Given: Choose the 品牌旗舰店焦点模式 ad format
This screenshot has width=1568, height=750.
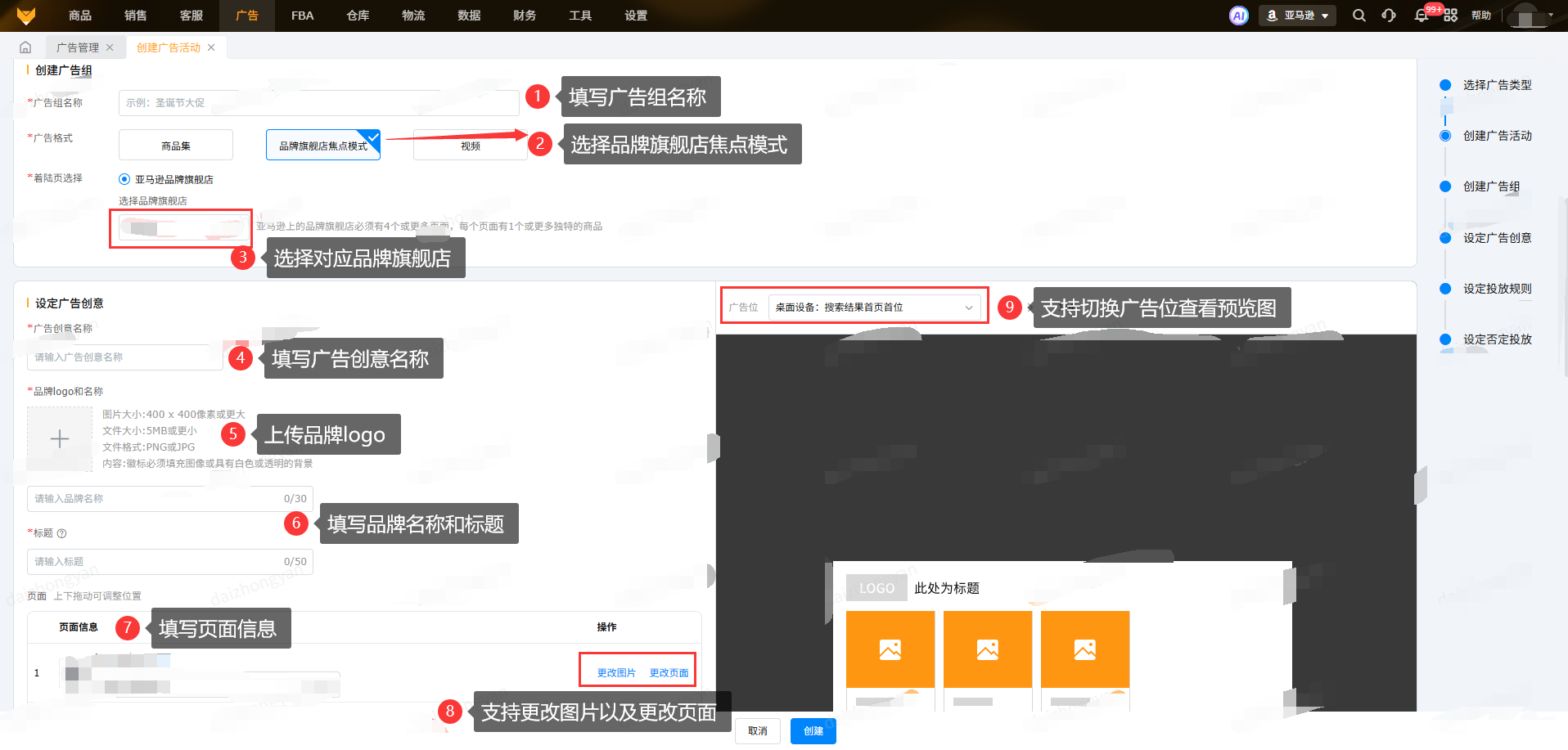Looking at the screenshot, I should click(x=323, y=146).
